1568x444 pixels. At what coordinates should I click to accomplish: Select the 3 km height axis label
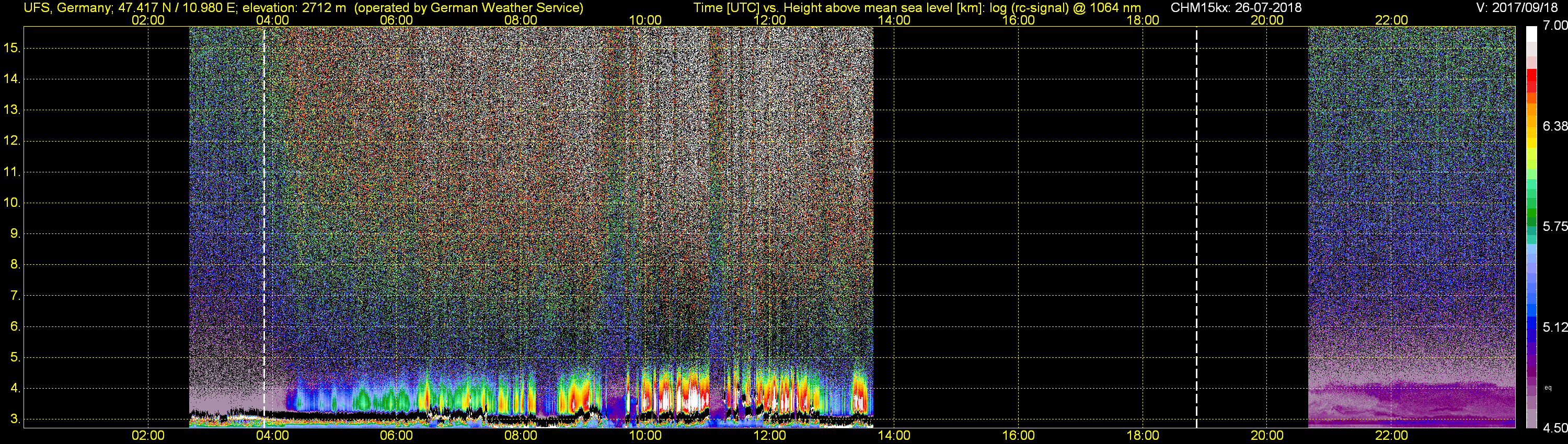[x=14, y=419]
